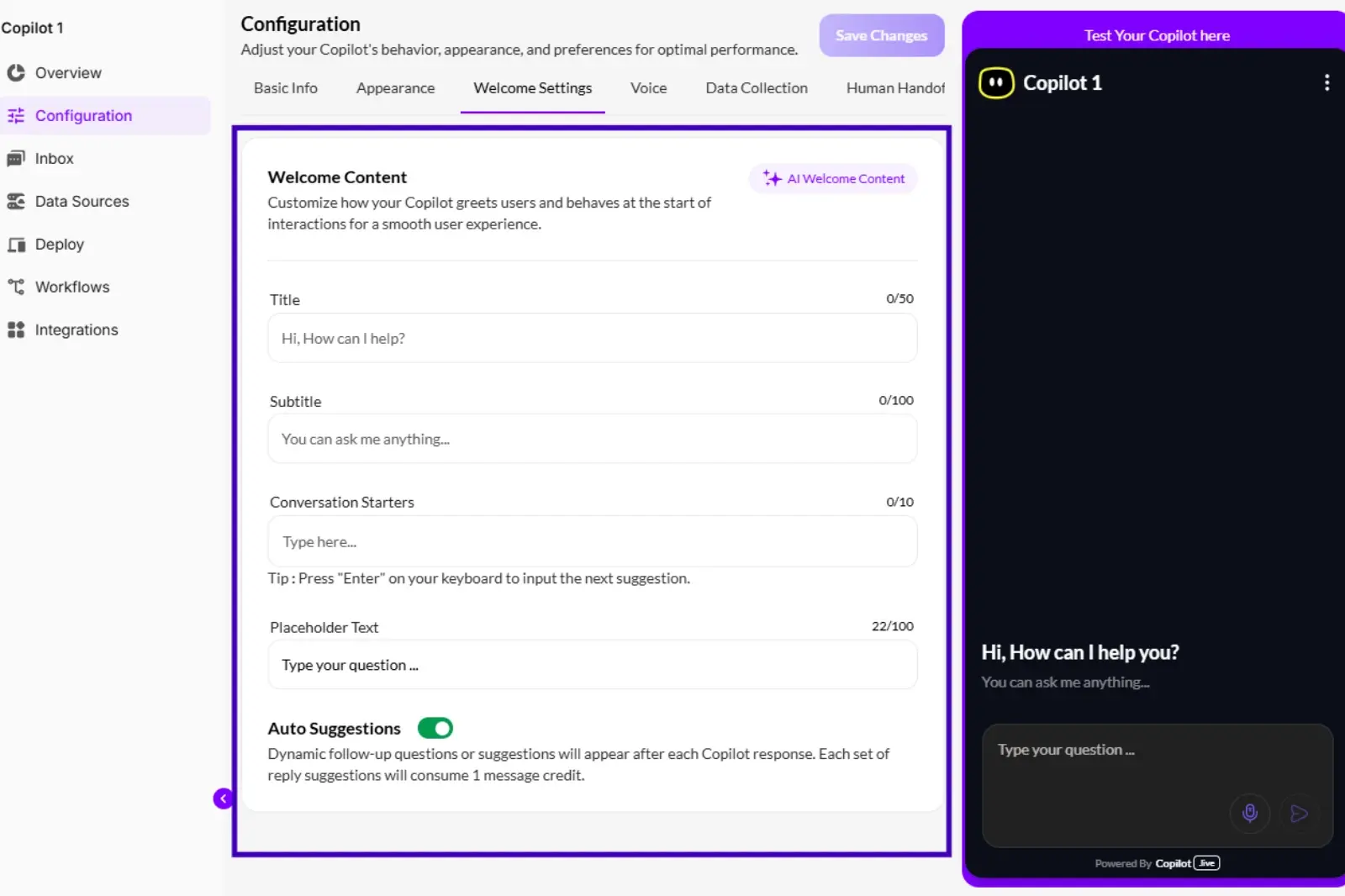Collapse the configuration panel with the chevron
Screen dimensions: 1345x896
[x=223, y=798]
